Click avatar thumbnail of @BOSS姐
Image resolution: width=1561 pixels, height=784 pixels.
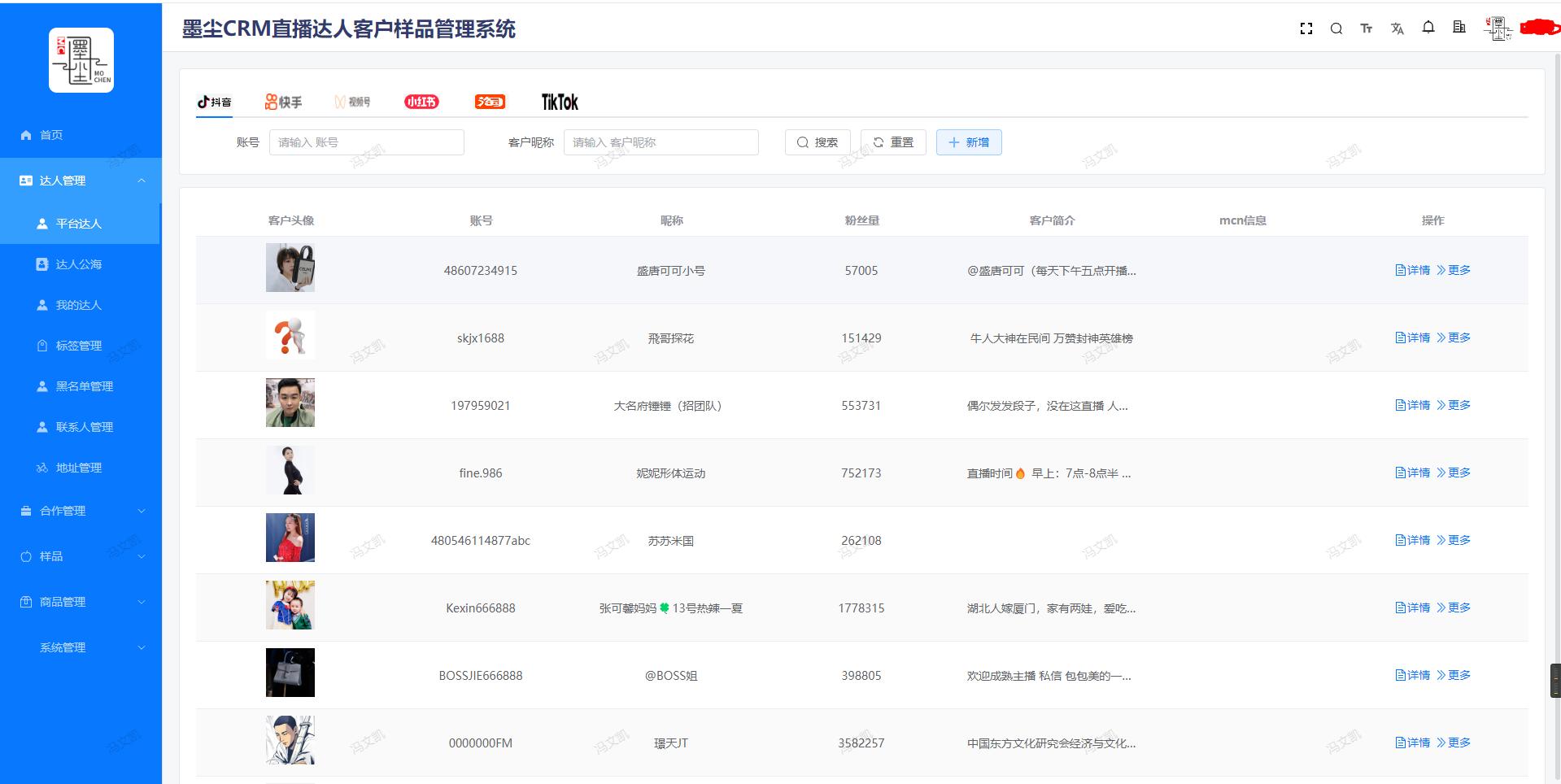click(290, 673)
